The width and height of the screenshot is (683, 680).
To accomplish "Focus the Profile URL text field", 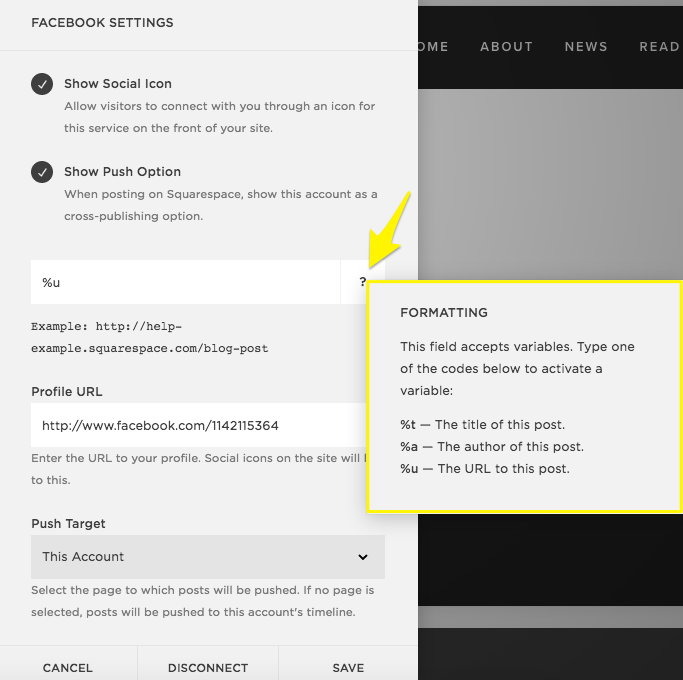I will point(195,425).
